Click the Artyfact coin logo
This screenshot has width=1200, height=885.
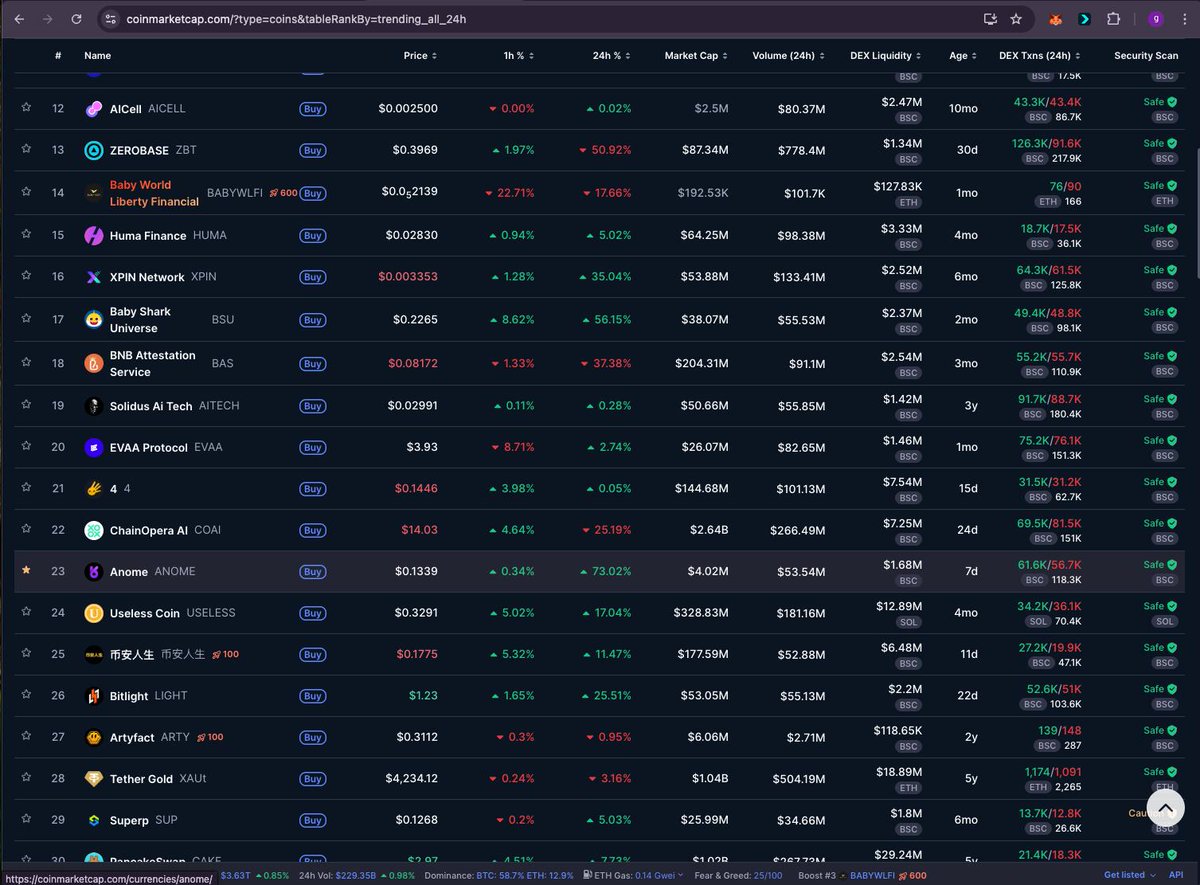pos(93,737)
